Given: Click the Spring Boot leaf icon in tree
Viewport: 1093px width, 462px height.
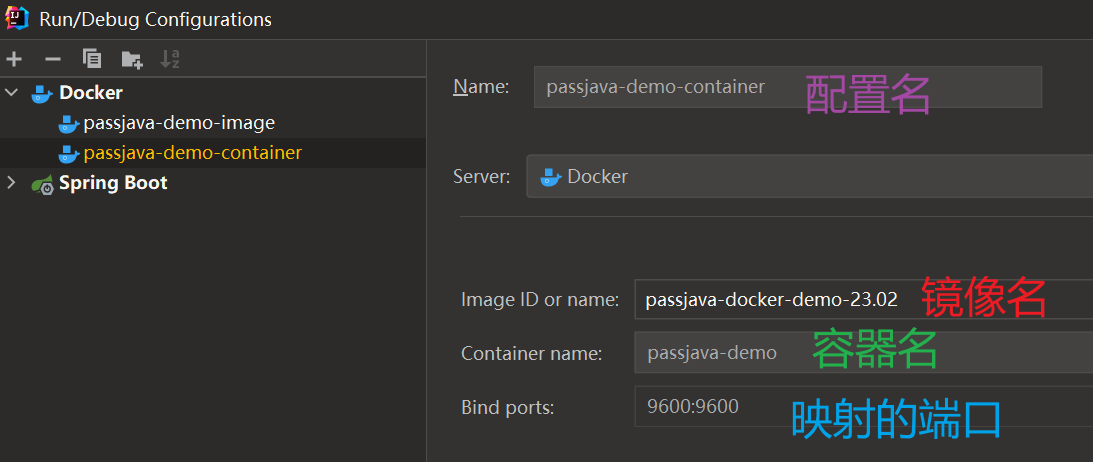Looking at the screenshot, I should [x=42, y=183].
